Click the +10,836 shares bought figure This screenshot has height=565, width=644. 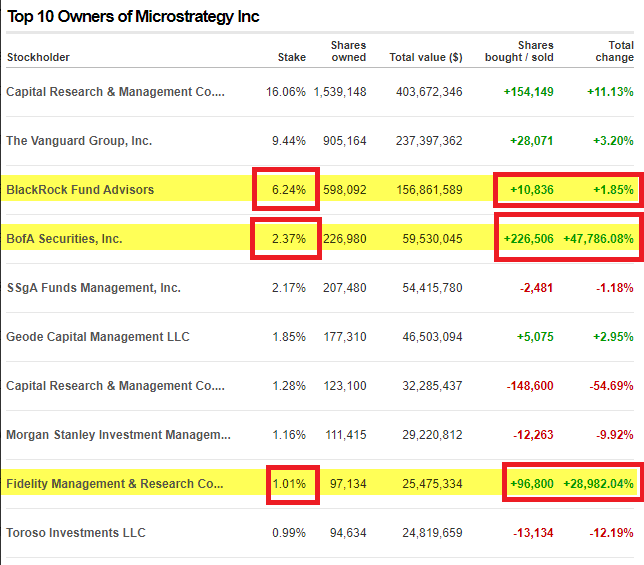click(532, 190)
